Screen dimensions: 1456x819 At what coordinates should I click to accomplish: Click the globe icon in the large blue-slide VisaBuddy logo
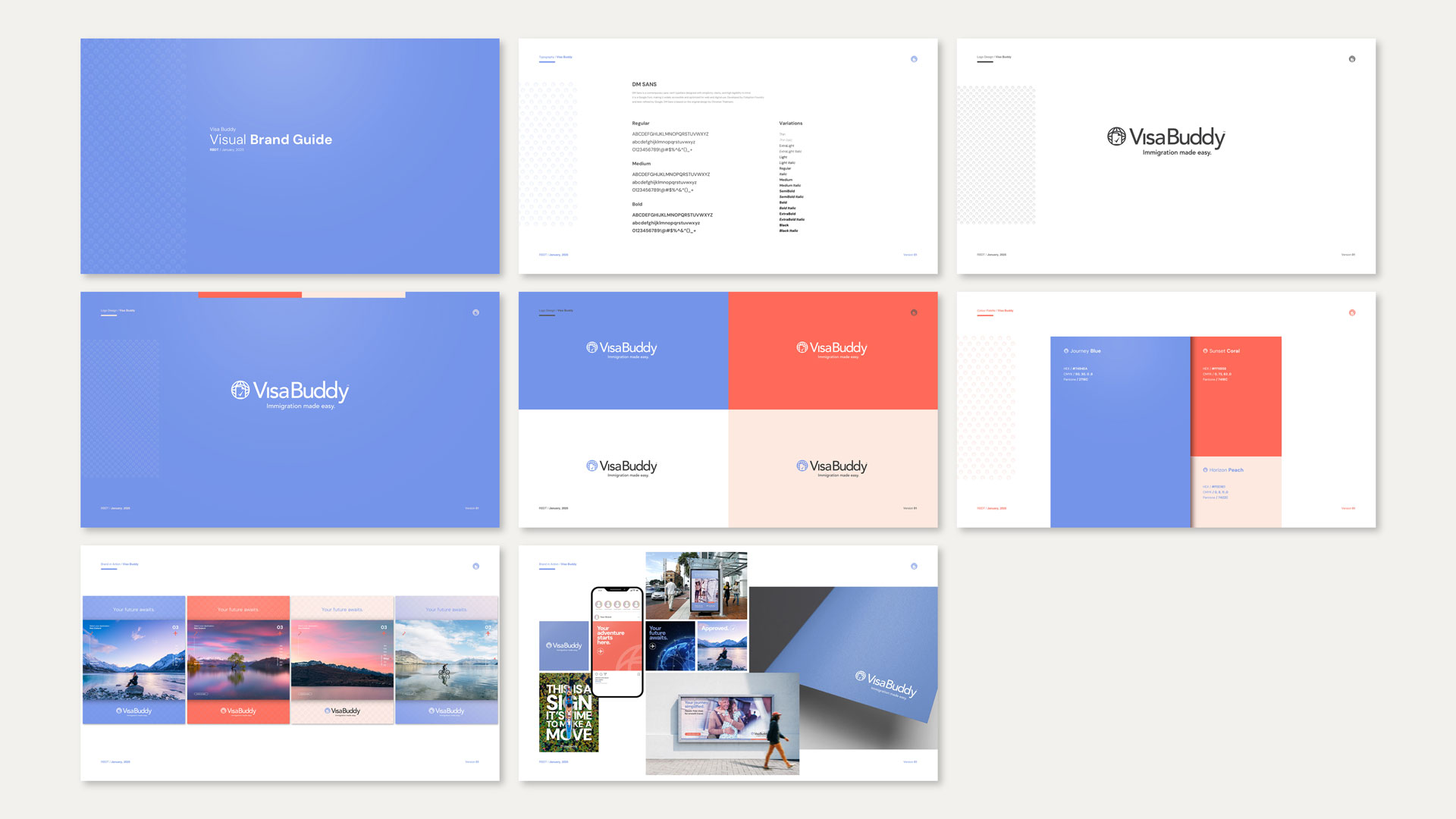point(240,390)
